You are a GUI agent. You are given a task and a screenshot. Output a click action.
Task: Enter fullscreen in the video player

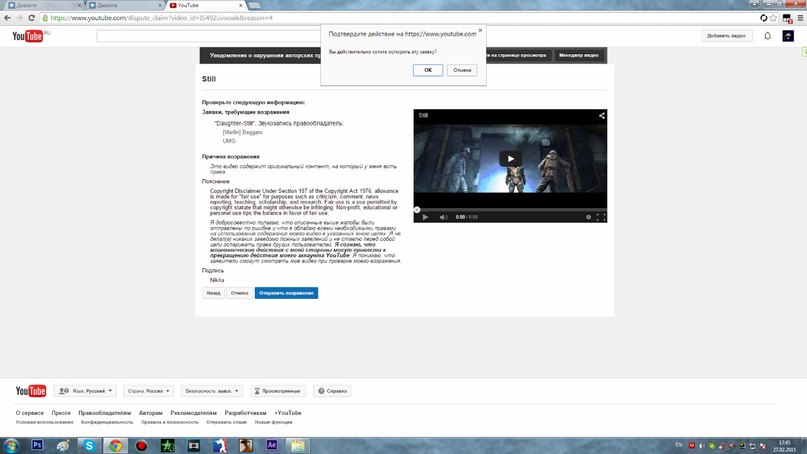[x=601, y=217]
